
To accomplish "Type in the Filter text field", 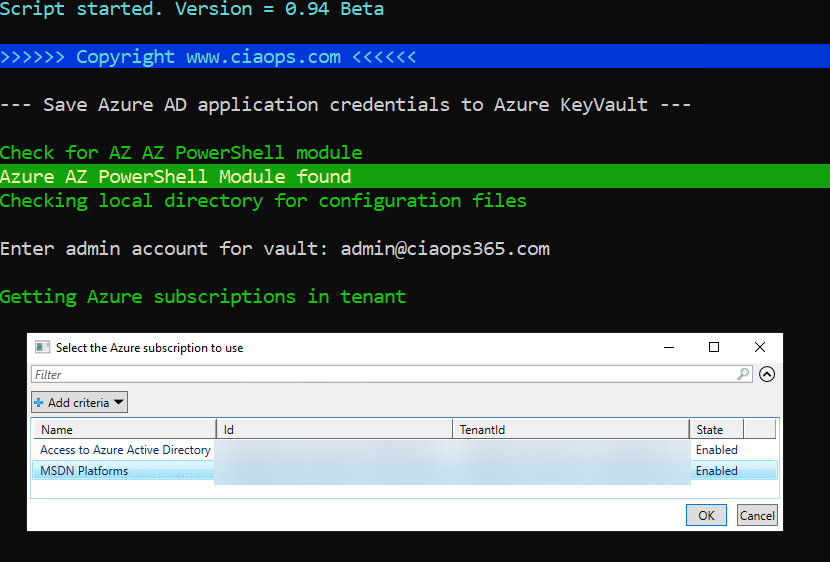I will [x=380, y=375].
